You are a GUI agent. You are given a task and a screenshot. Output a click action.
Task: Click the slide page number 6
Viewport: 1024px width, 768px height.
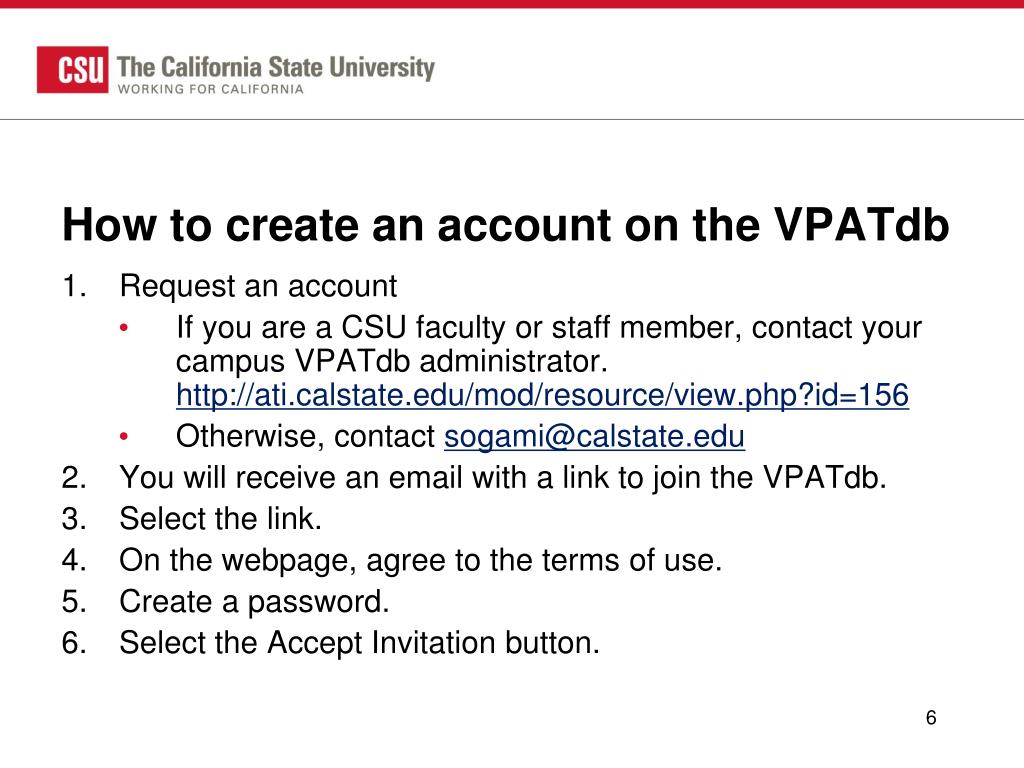(x=930, y=718)
